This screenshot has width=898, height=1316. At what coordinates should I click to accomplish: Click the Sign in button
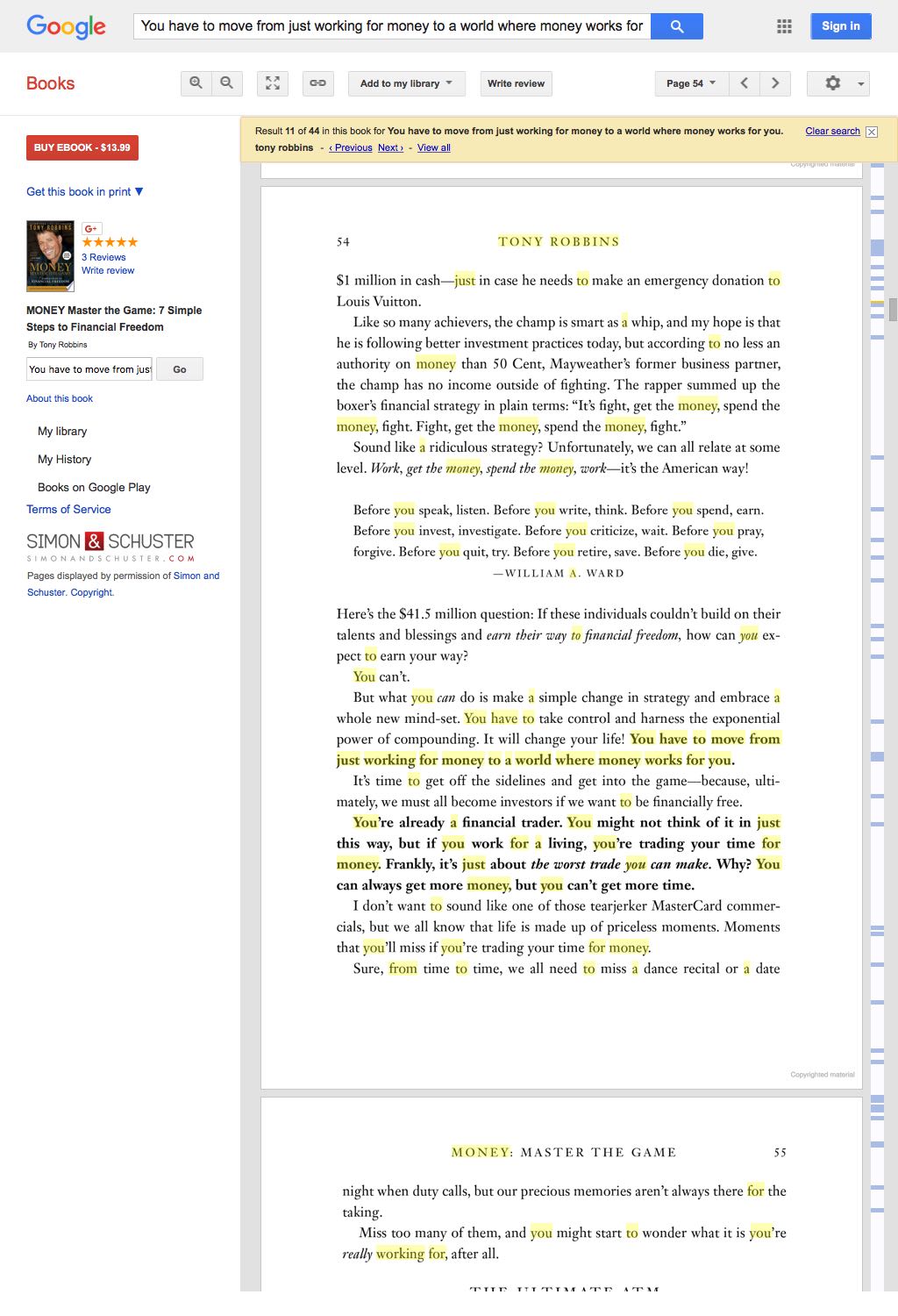(841, 26)
